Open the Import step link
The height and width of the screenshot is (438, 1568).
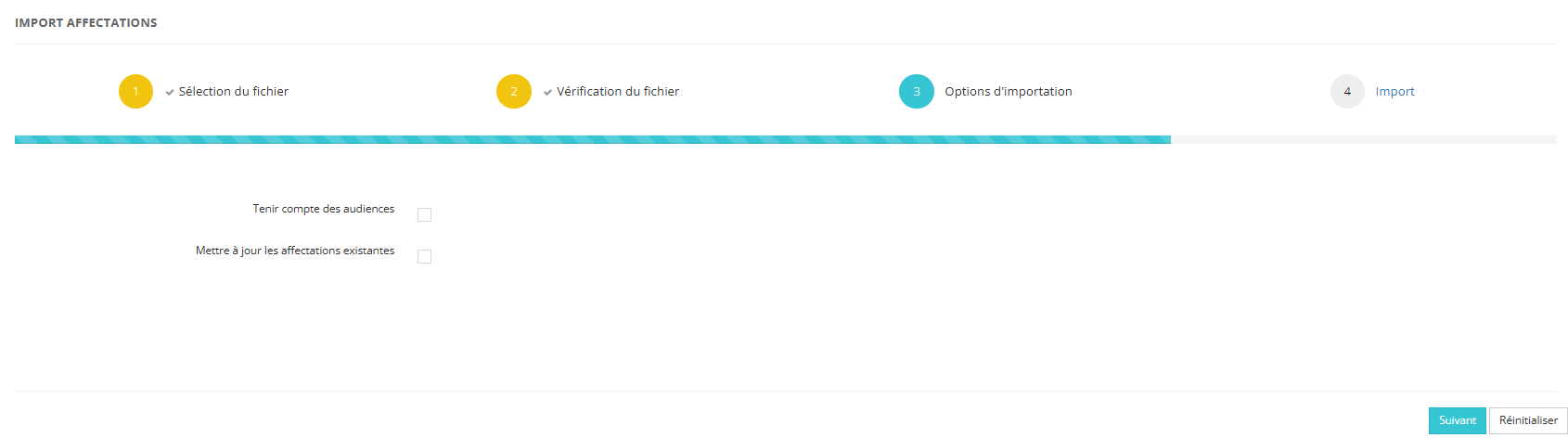pyautogui.click(x=1394, y=91)
